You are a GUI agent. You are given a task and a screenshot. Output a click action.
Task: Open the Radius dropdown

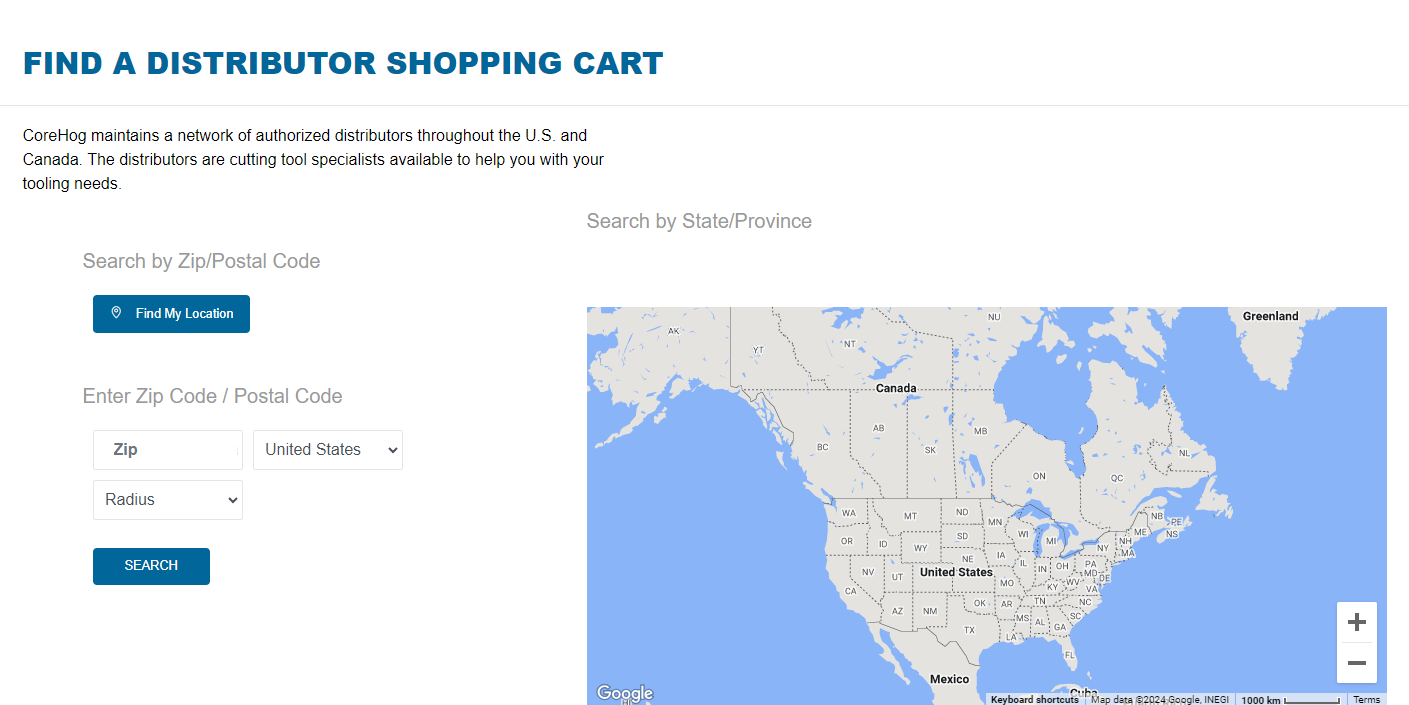coord(167,499)
